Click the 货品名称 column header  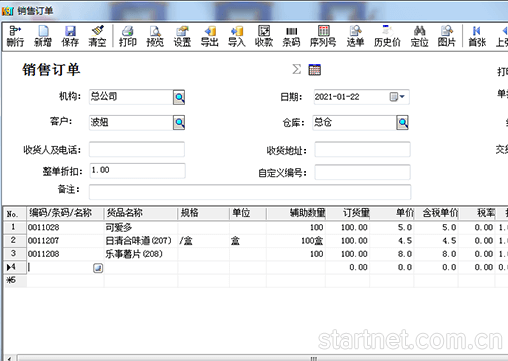tap(141, 213)
